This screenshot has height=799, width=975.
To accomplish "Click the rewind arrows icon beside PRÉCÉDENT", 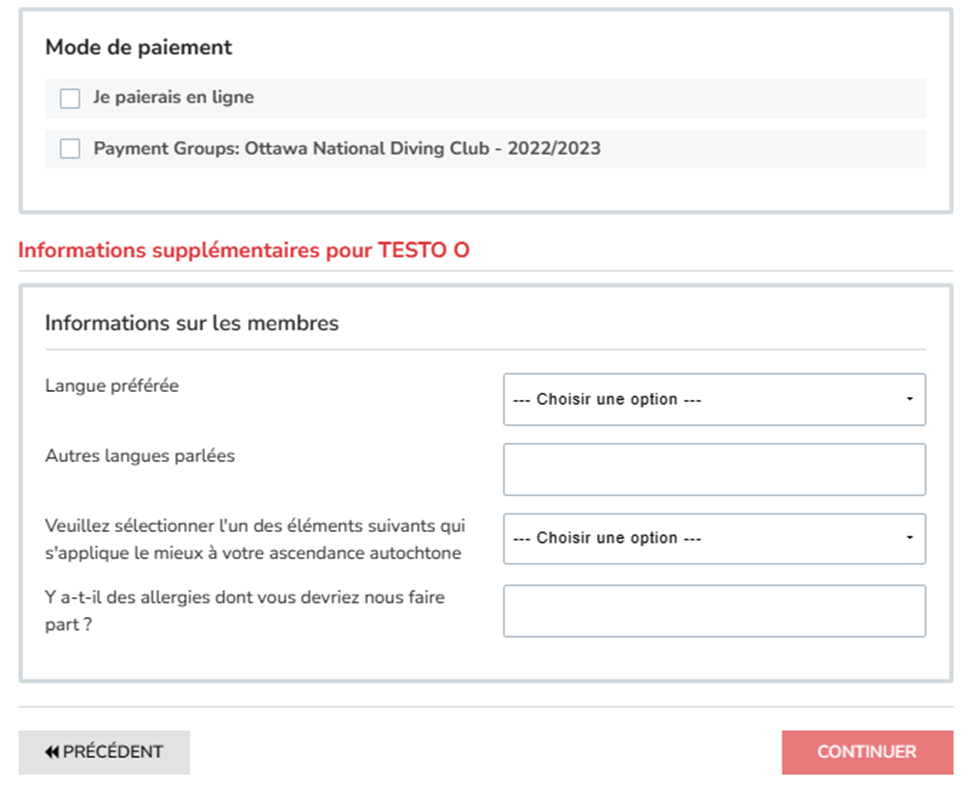I will pos(52,752).
